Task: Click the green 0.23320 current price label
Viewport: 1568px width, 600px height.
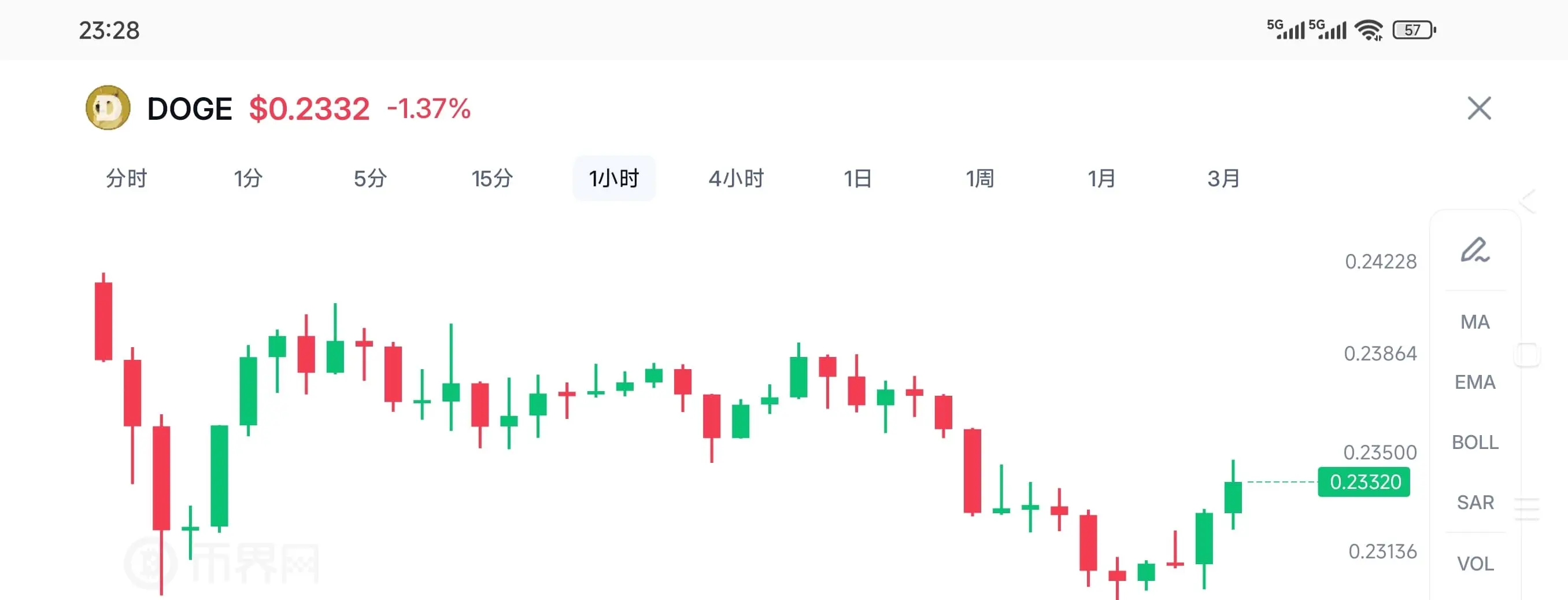Action: click(x=1364, y=482)
